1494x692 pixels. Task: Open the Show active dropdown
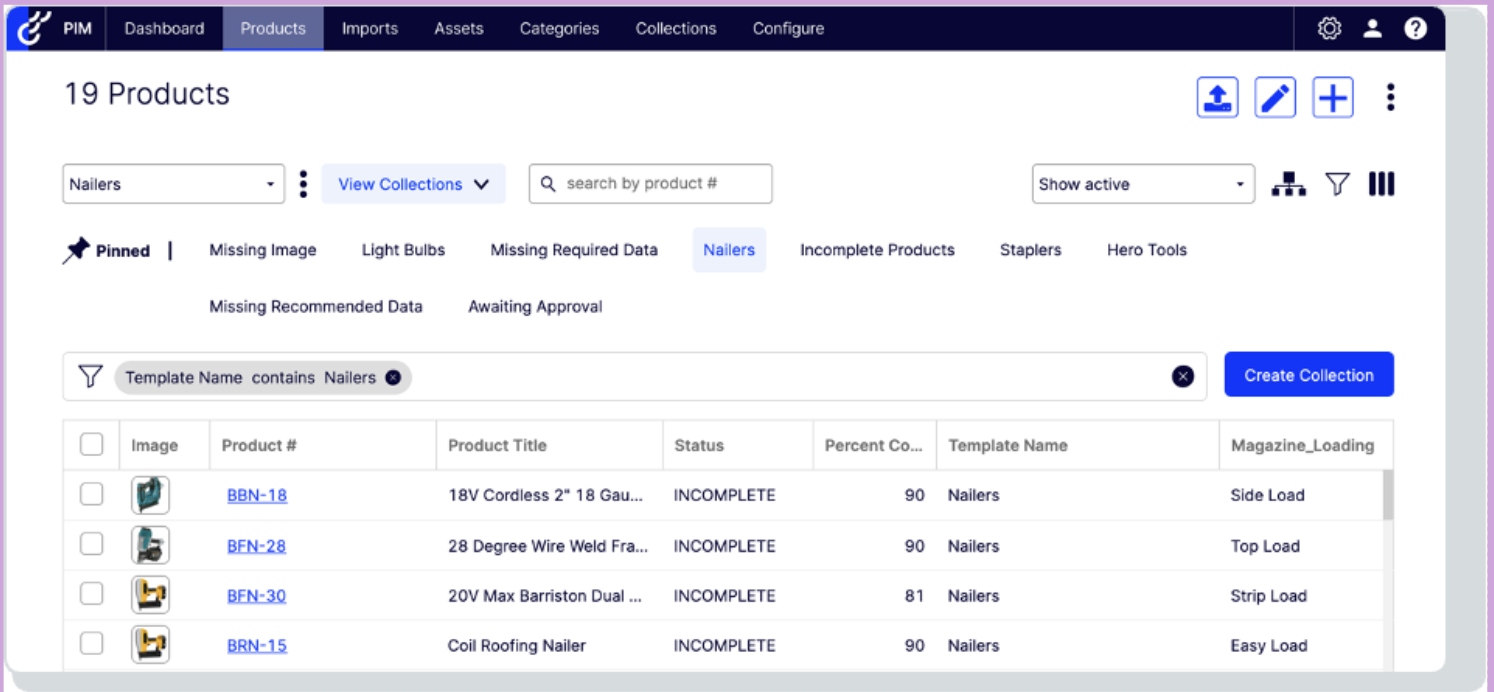(1143, 184)
